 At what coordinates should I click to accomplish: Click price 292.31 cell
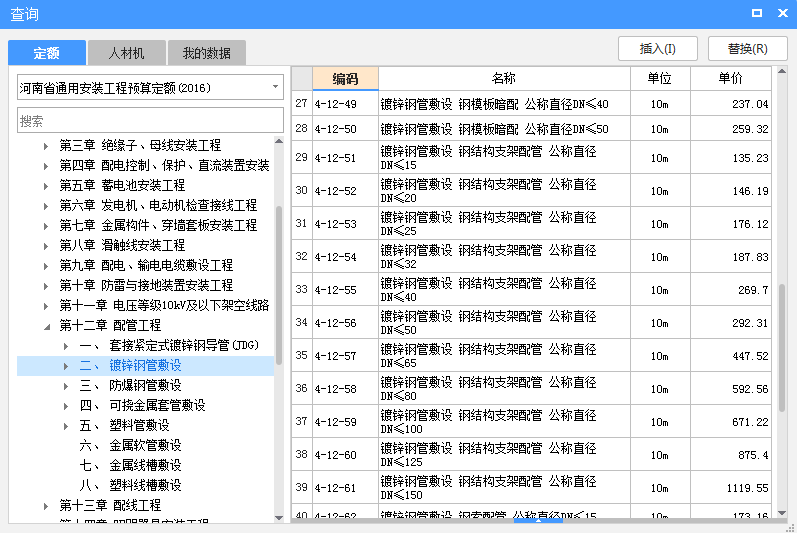730,323
